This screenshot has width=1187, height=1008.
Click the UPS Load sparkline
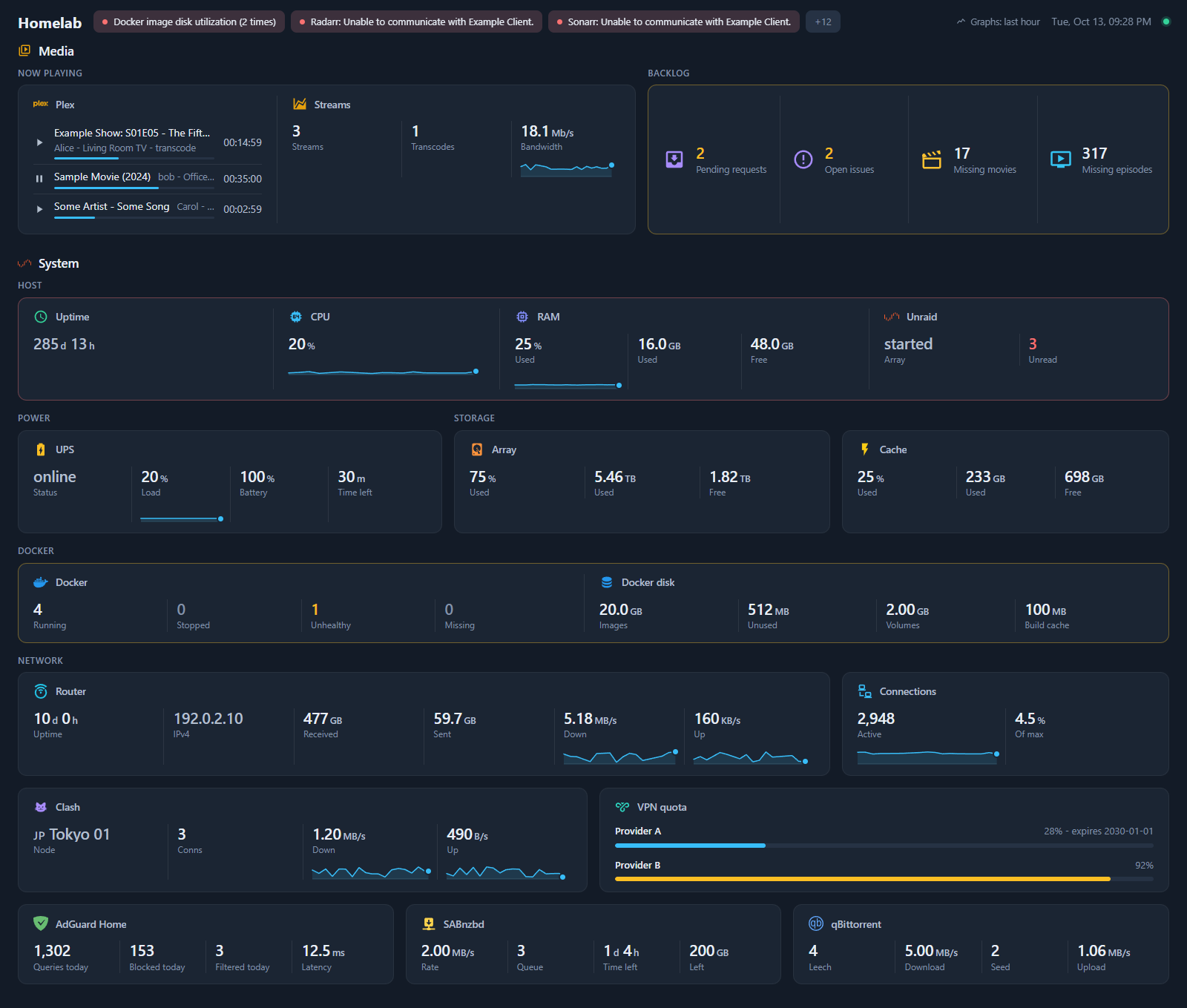click(183, 518)
